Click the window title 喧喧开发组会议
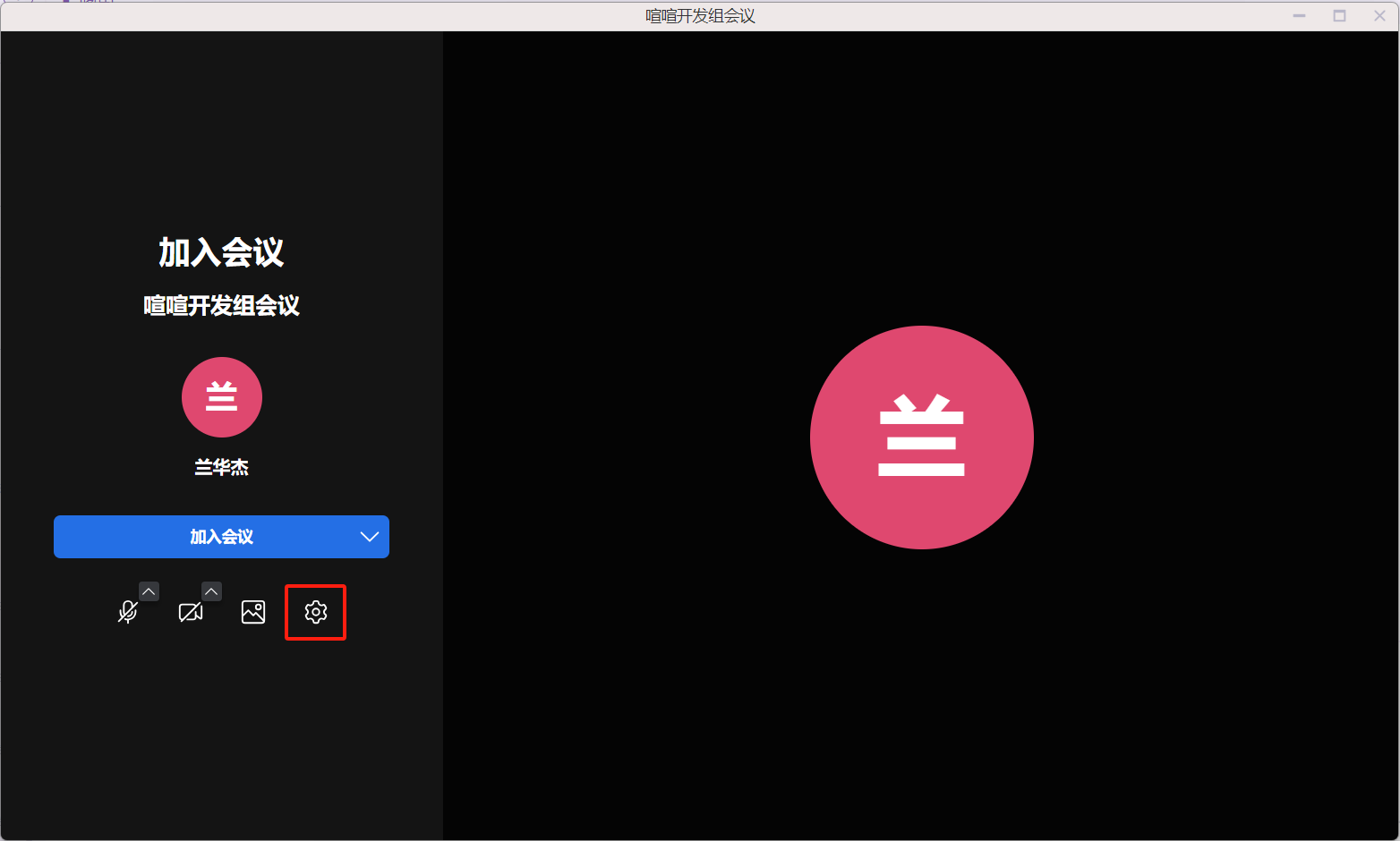Screen dimensions: 1400x841 pos(700,16)
